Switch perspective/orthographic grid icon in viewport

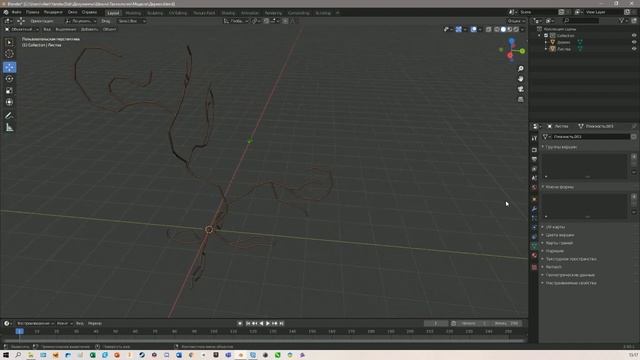tap(521, 100)
